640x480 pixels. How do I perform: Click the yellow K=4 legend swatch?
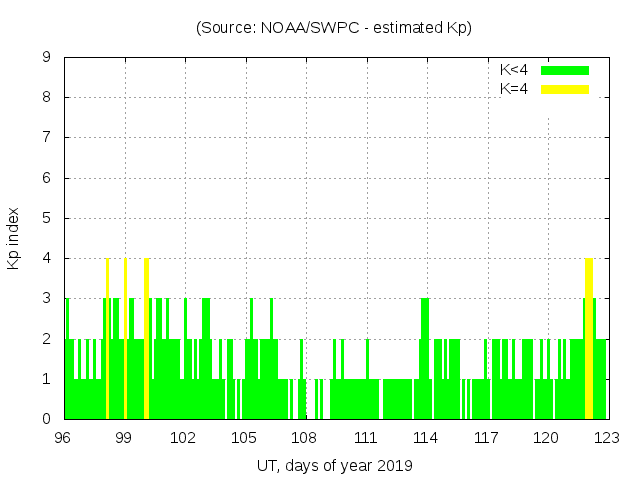[565, 89]
